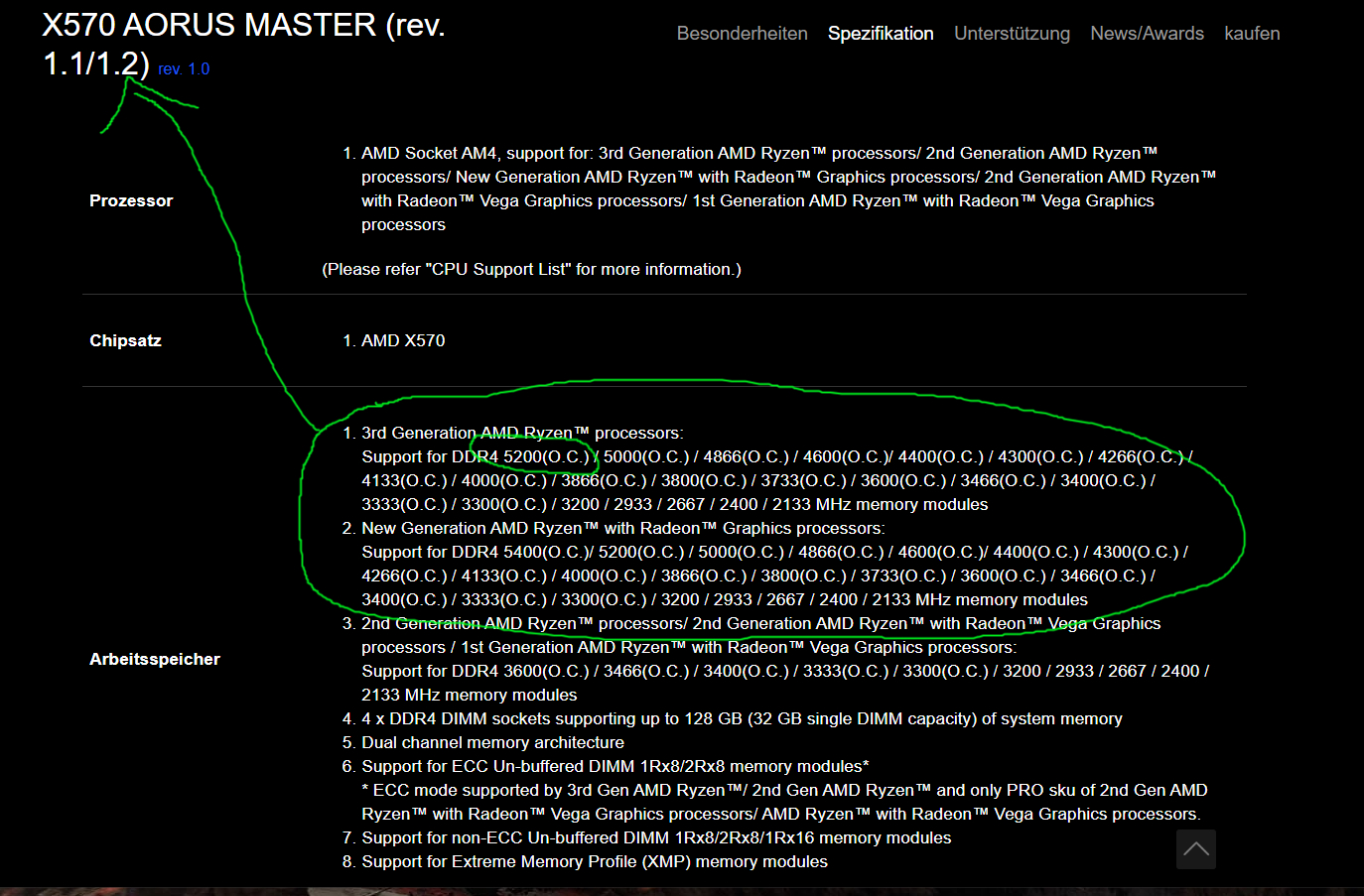Click '3rd Generation AMD Ryzen processors:' heading
The width and height of the screenshot is (1364, 896).
(522, 433)
